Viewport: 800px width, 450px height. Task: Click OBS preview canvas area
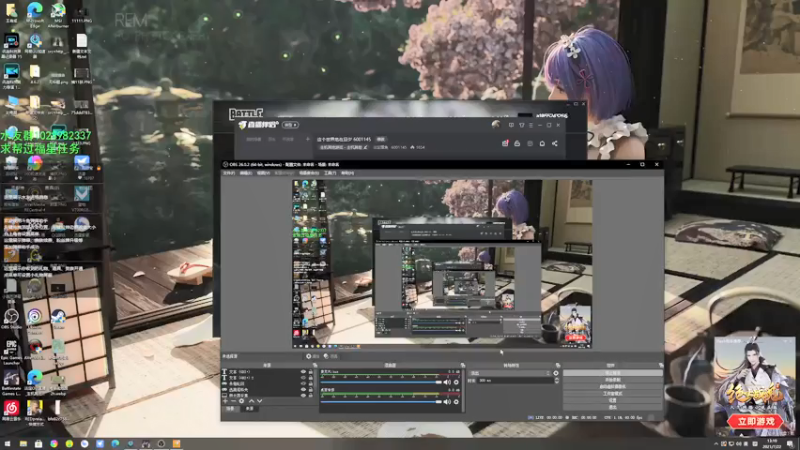[x=442, y=264]
